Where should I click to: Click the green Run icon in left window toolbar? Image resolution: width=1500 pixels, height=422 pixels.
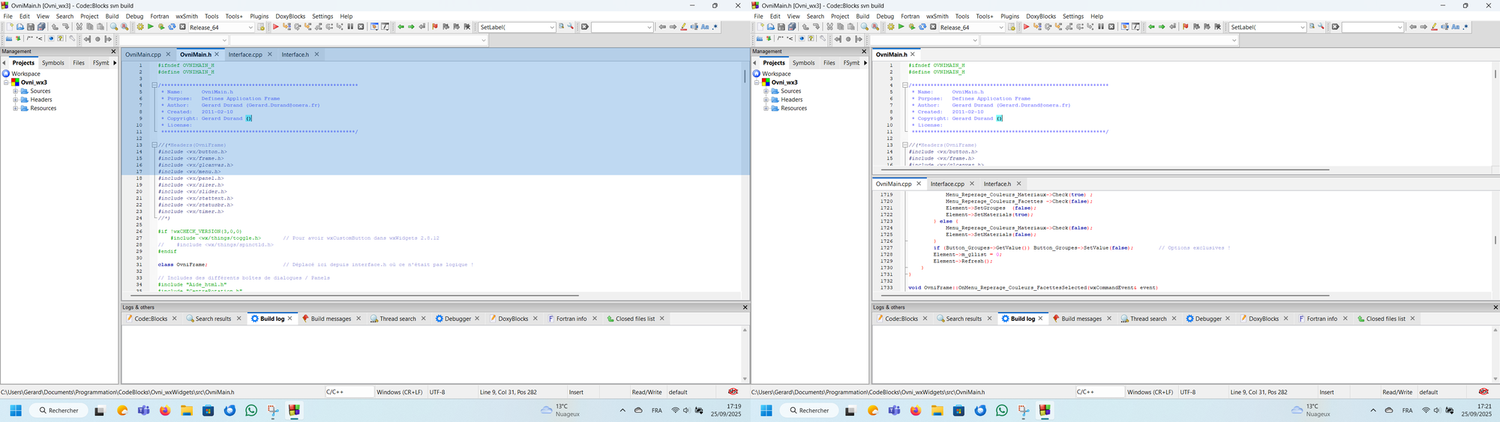coord(149,27)
